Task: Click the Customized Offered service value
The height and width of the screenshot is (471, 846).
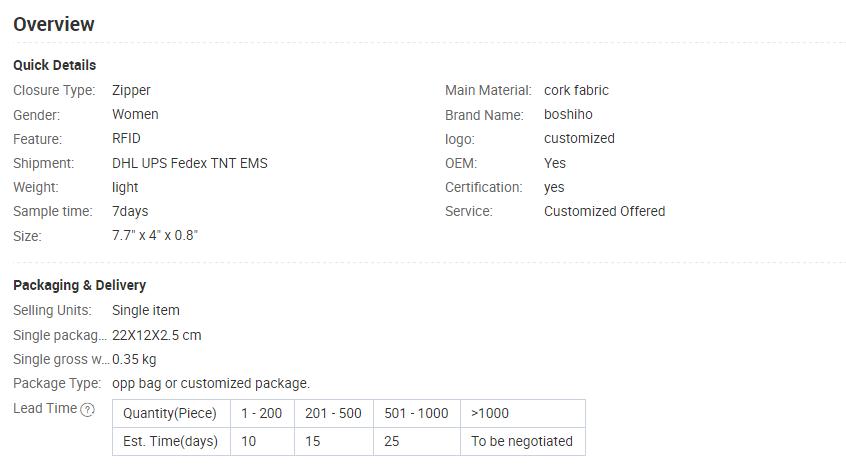Action: click(x=604, y=211)
